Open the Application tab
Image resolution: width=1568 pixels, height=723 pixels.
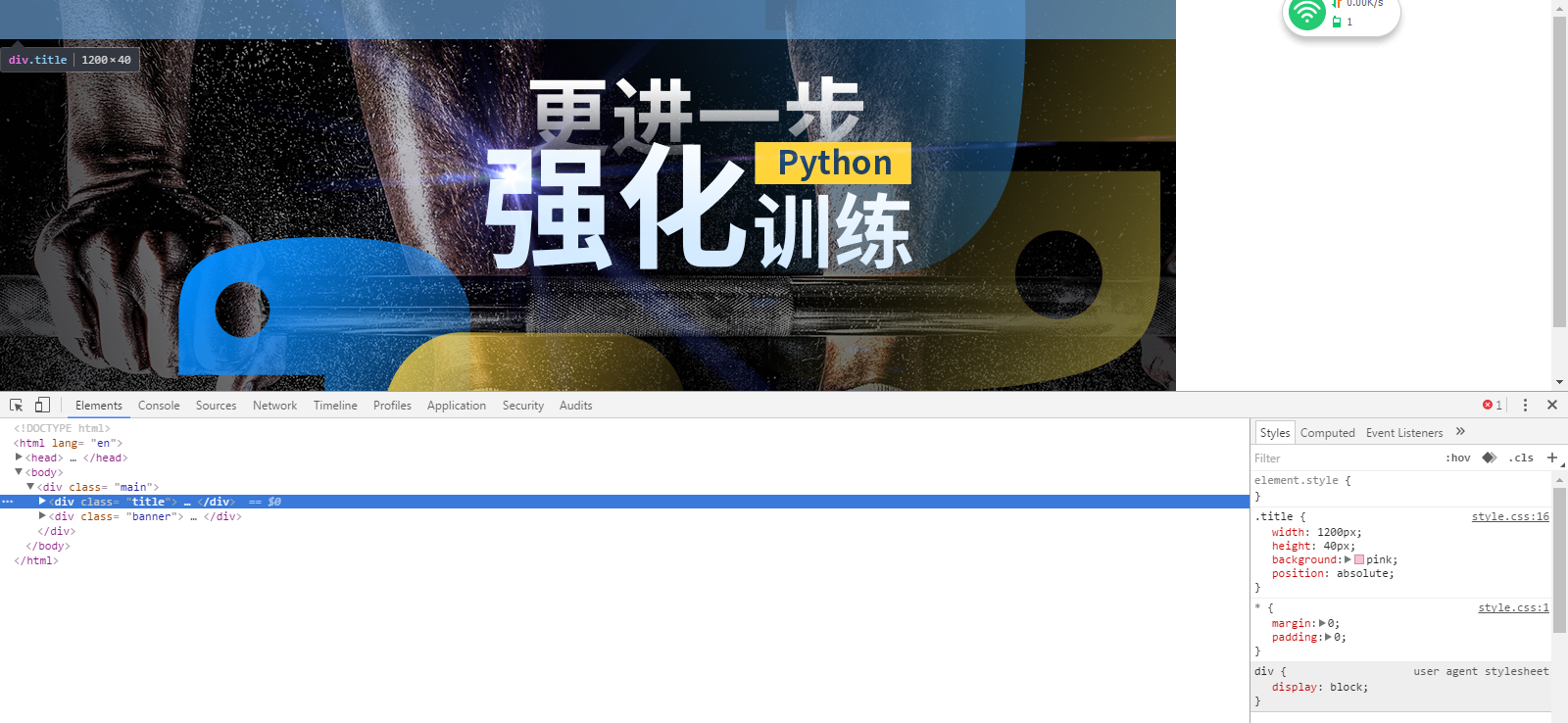click(457, 406)
